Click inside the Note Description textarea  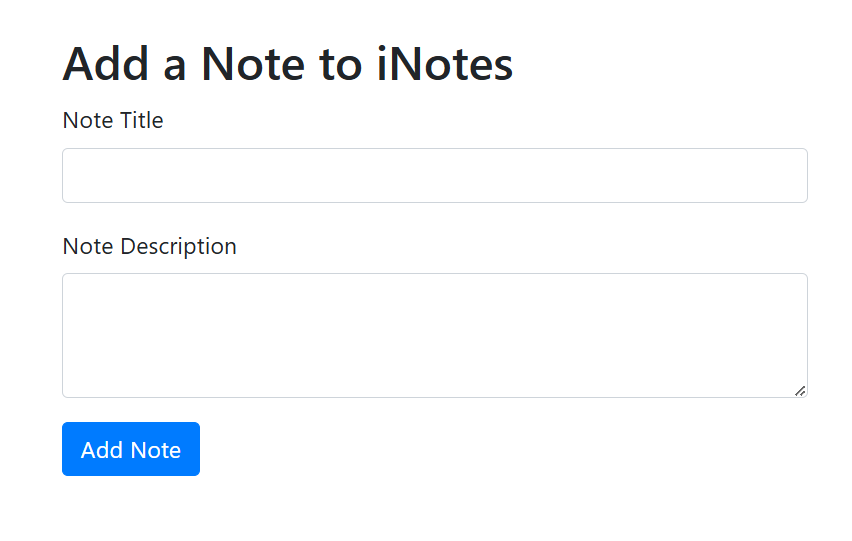coord(434,335)
